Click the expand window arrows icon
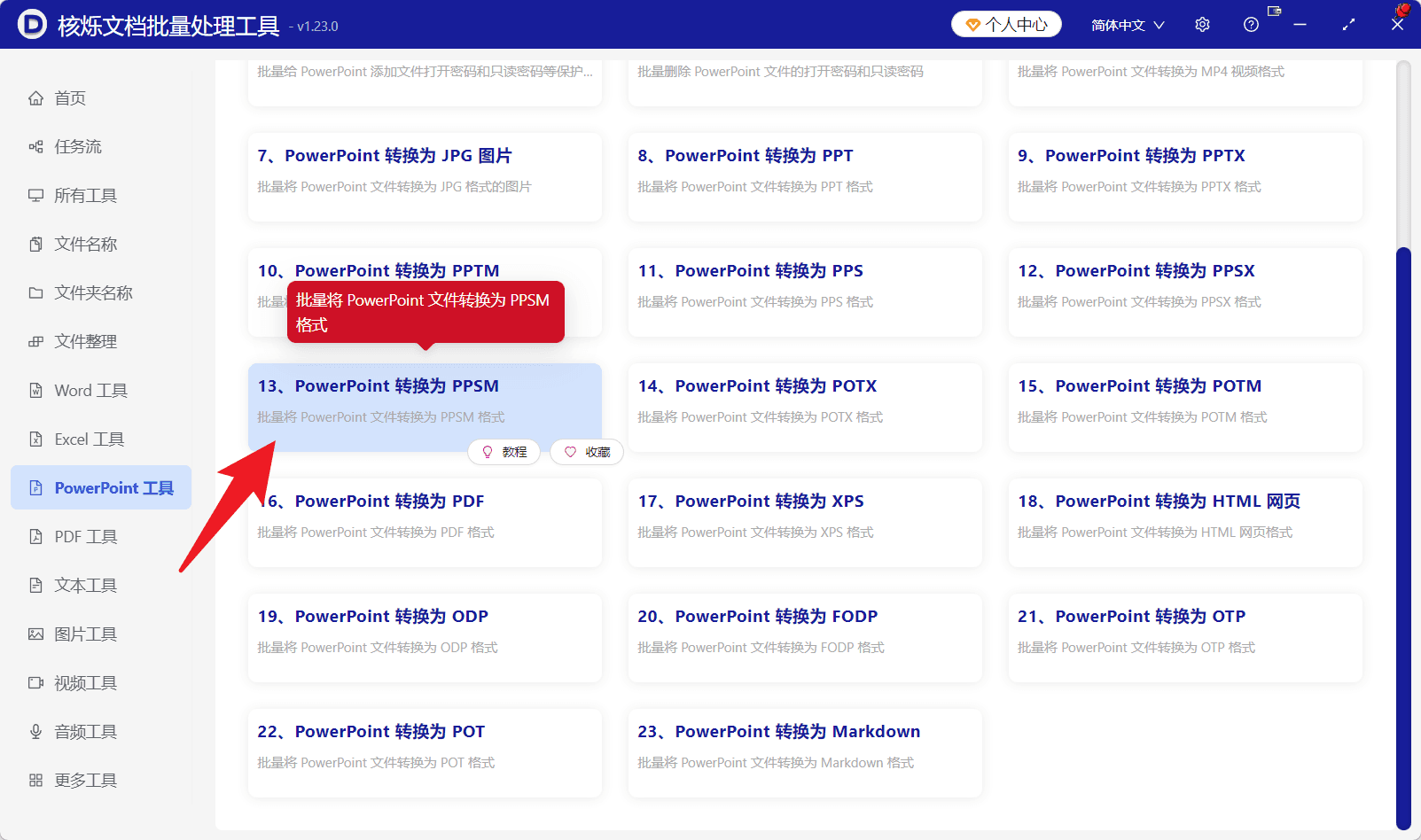The image size is (1421, 840). pos(1348,25)
